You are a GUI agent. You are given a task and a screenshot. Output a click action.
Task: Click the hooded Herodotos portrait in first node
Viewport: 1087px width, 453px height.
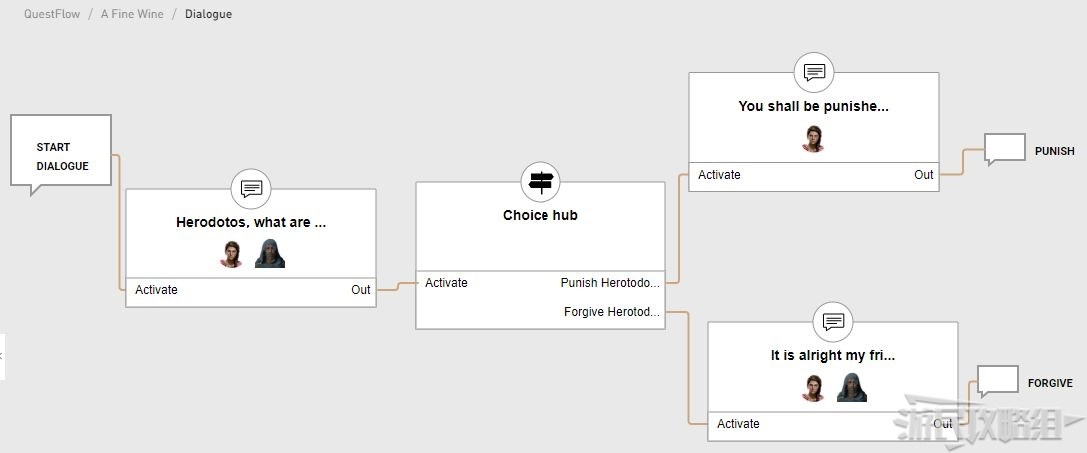[270, 253]
